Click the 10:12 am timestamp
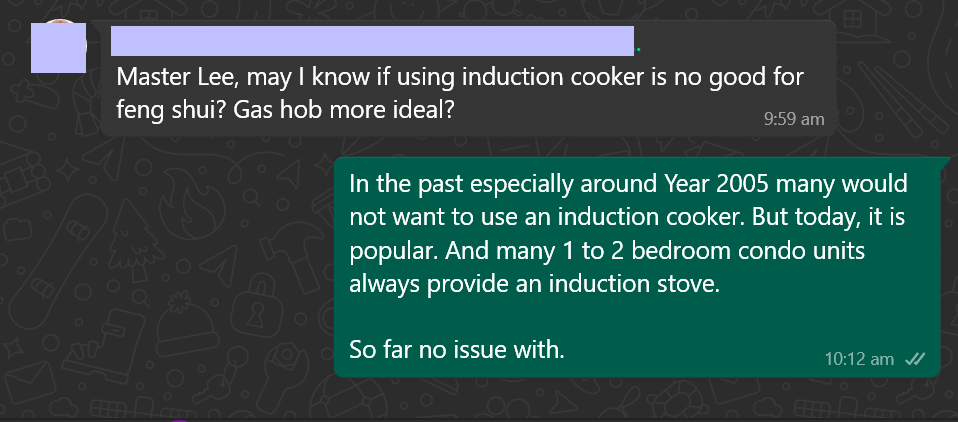 (860, 359)
